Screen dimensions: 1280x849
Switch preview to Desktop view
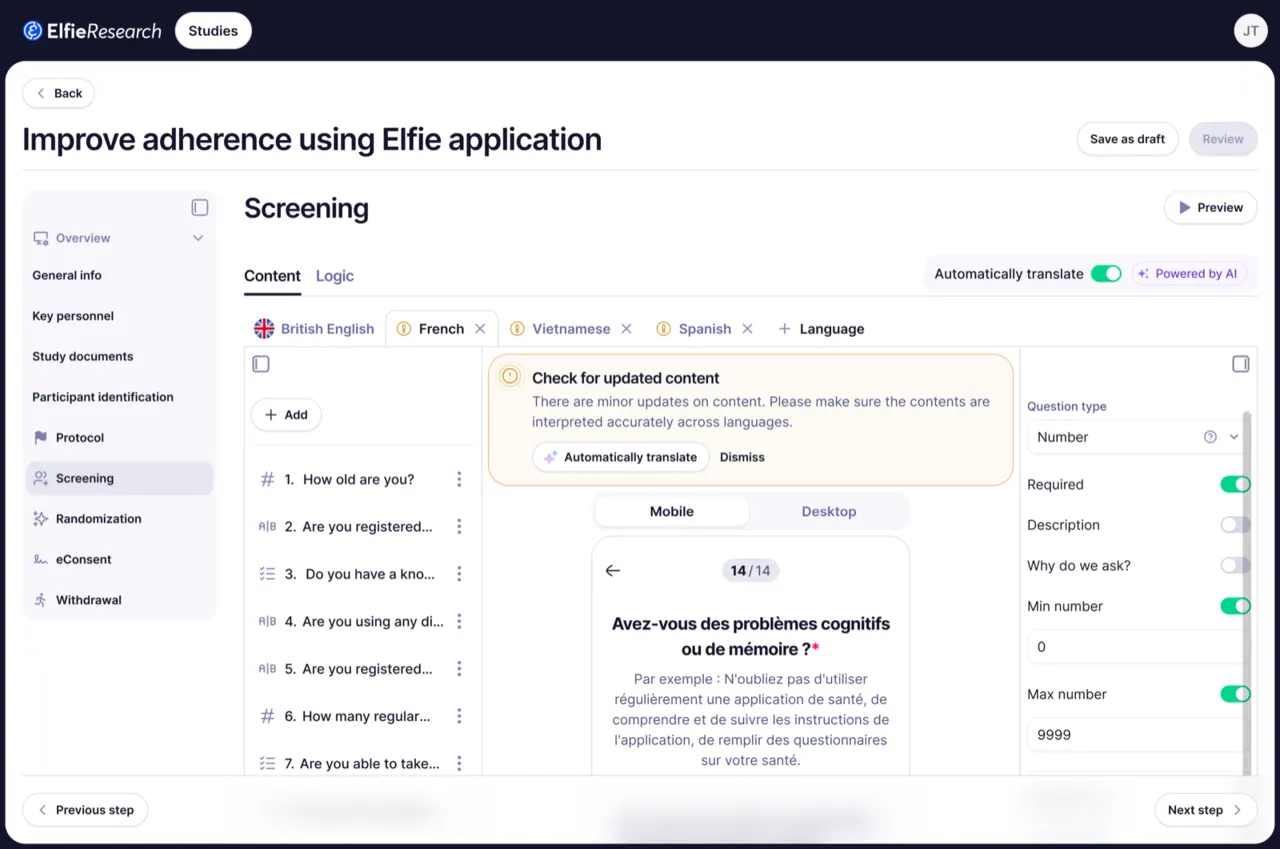(x=829, y=511)
